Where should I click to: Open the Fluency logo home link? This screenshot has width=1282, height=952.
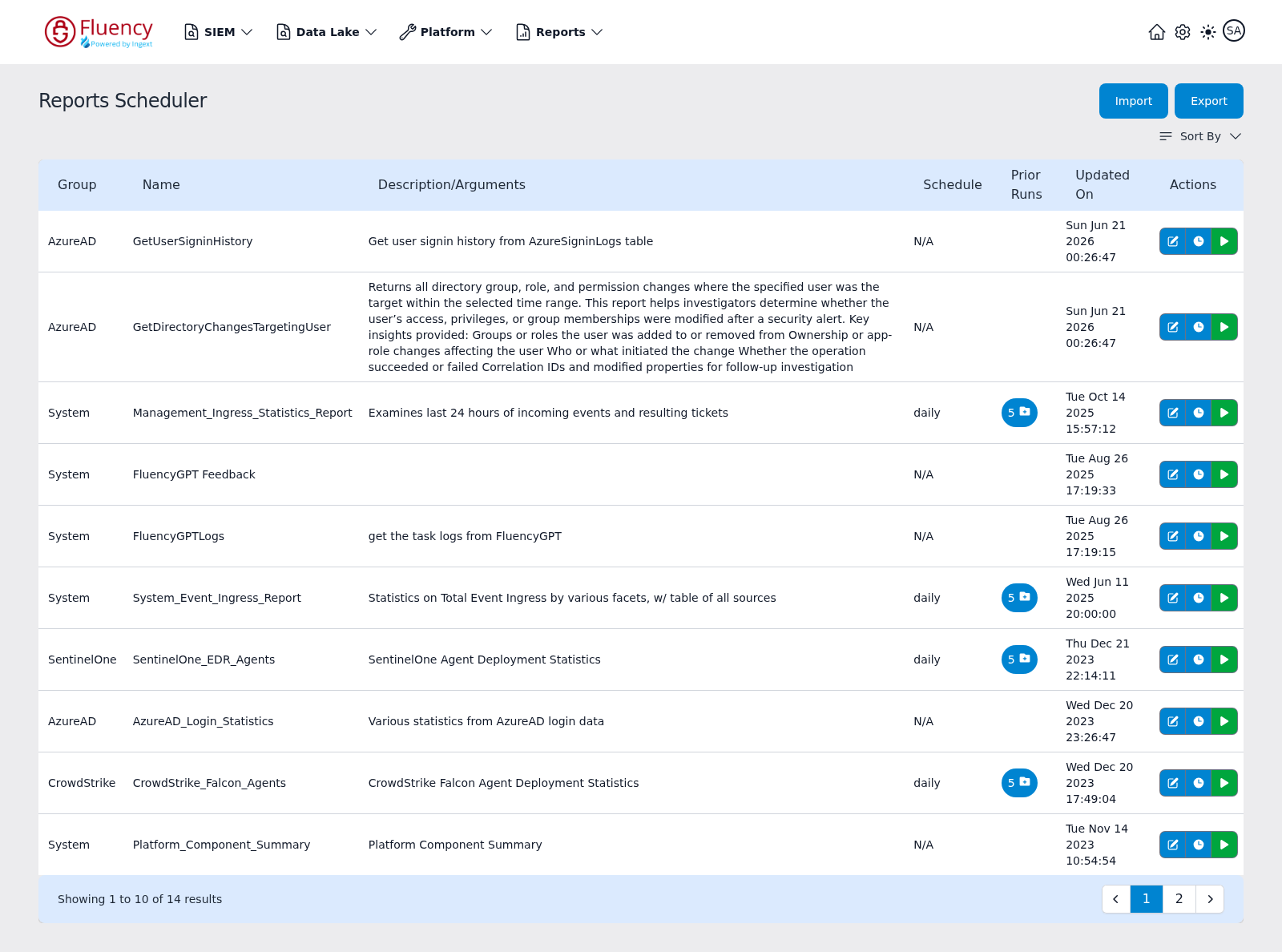click(99, 32)
